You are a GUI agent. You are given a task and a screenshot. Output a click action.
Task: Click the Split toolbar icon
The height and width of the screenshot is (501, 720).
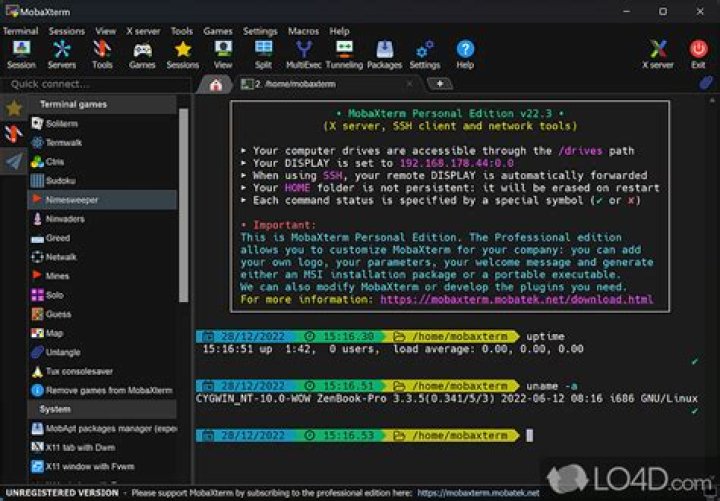[264, 55]
